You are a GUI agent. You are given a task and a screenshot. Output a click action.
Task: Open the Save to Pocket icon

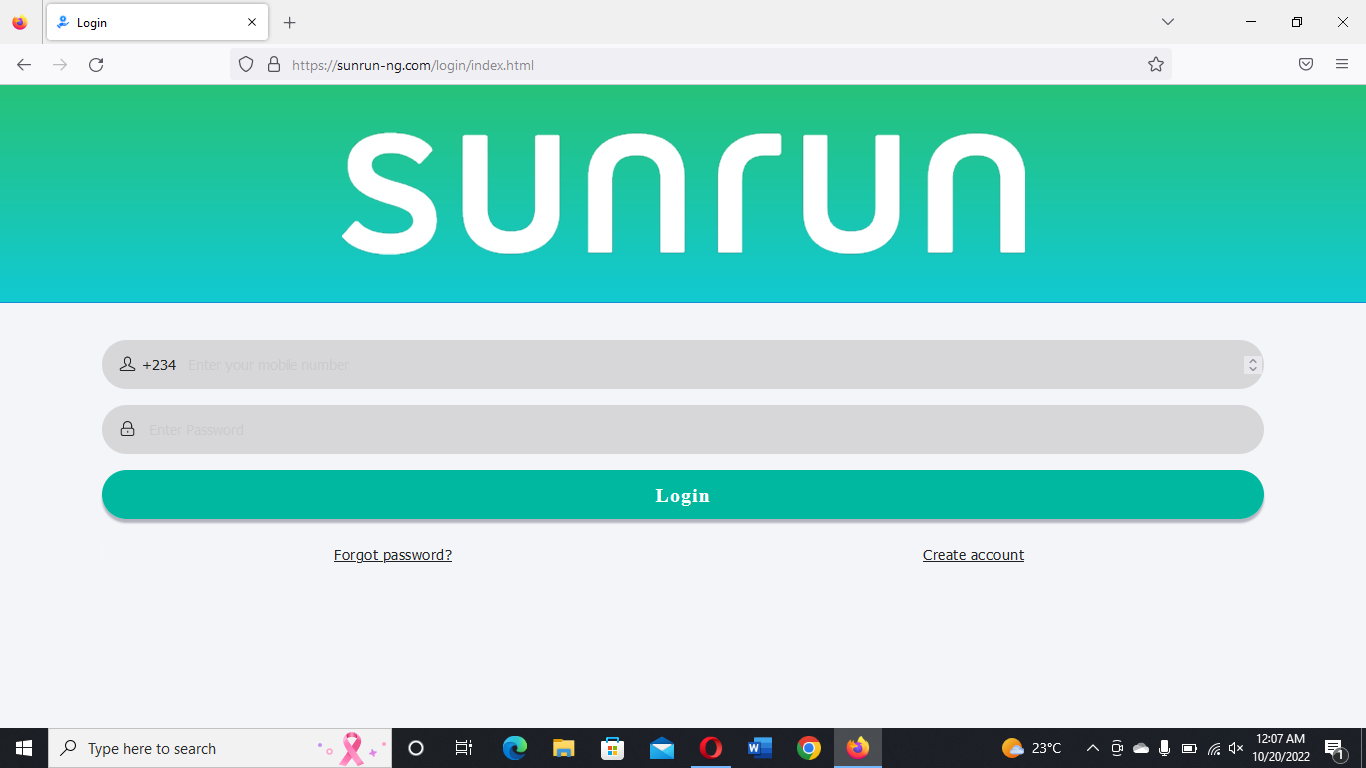1306,65
